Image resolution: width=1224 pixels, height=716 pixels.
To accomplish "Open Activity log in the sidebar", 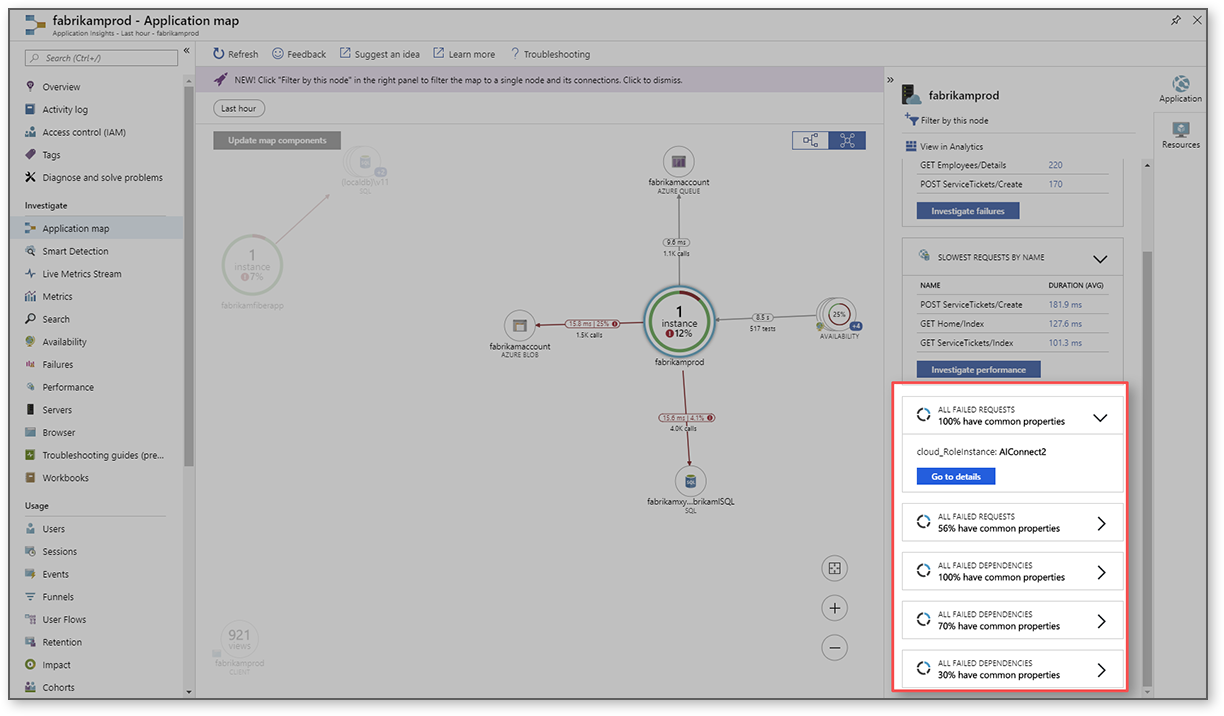I will (x=65, y=110).
